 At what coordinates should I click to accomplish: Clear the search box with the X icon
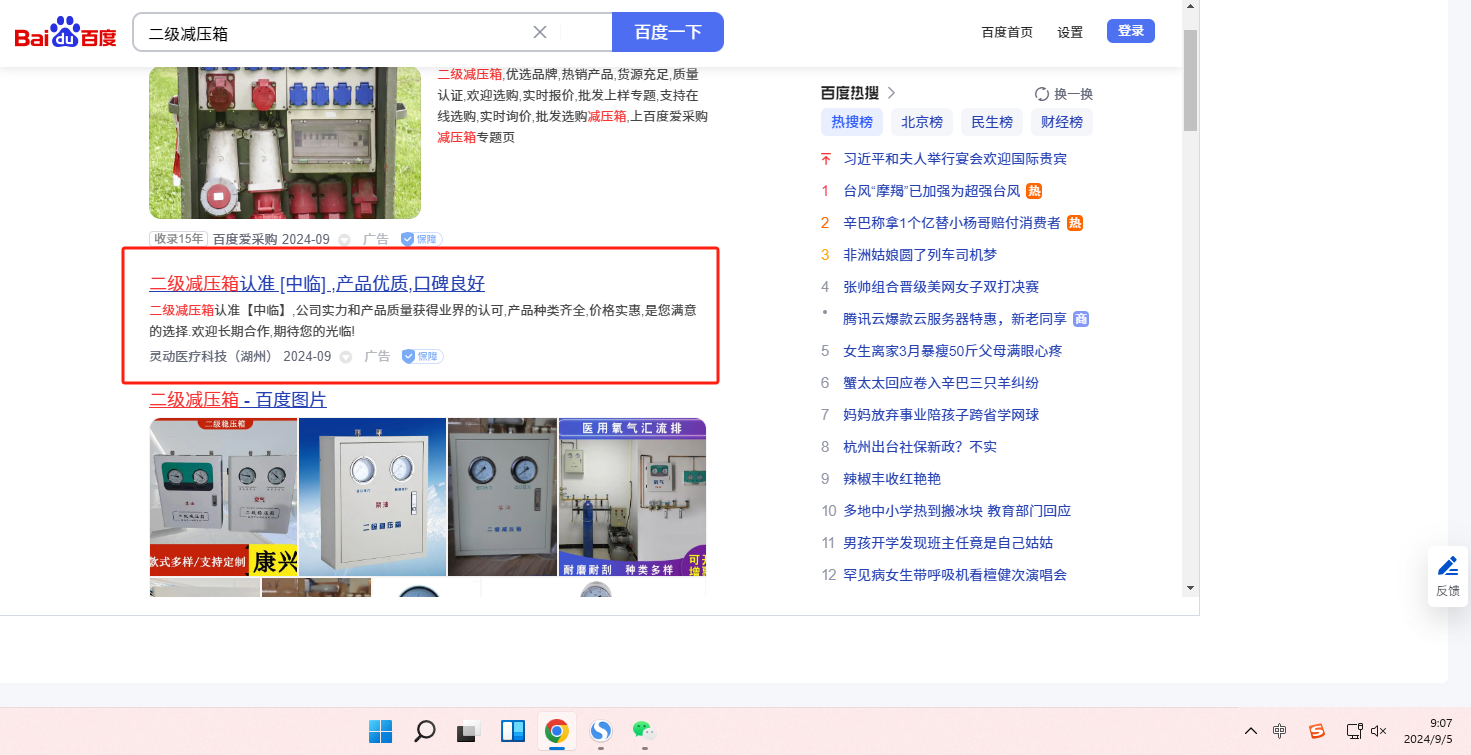tap(540, 32)
